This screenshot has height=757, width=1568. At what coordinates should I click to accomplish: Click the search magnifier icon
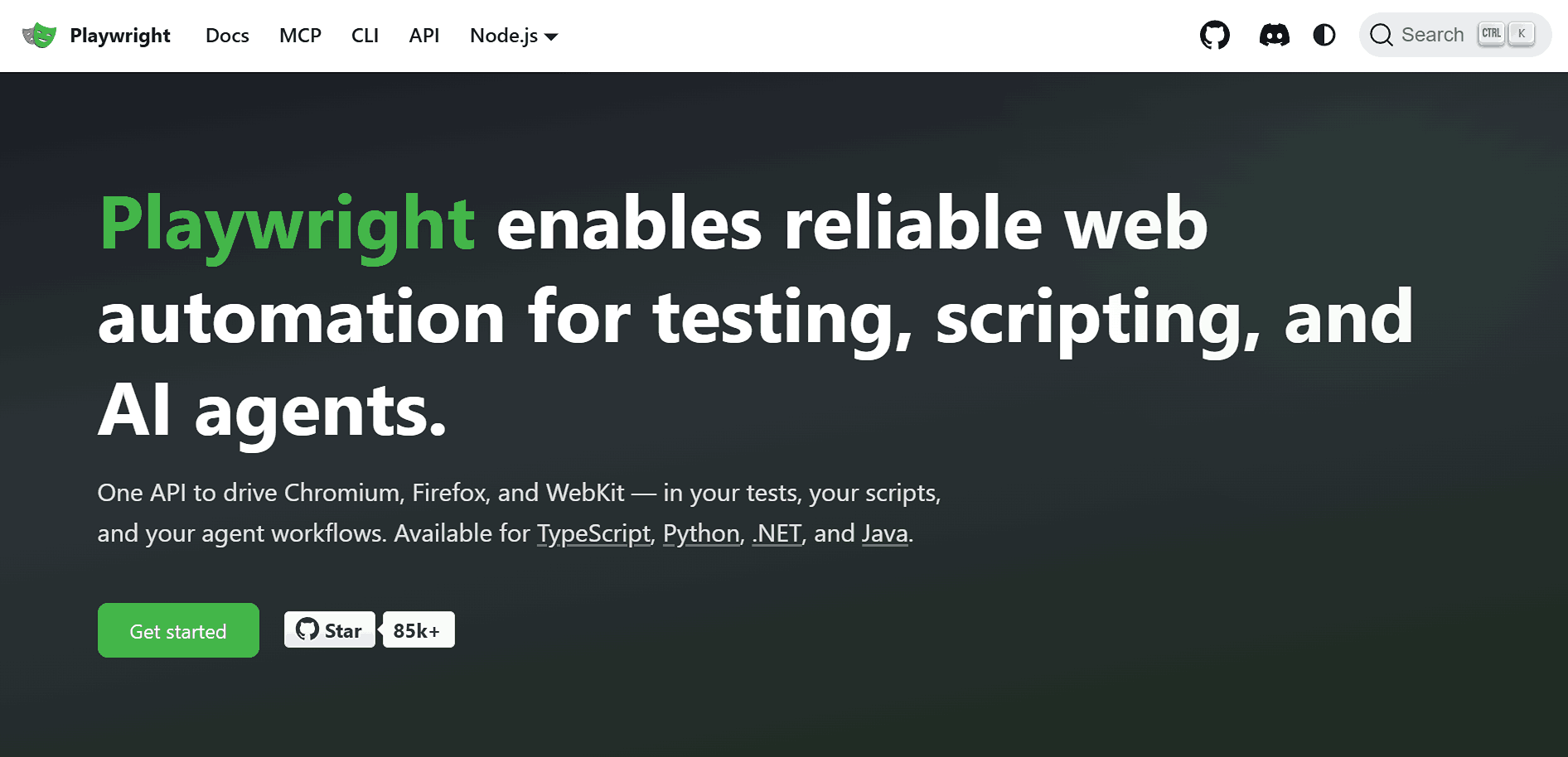coord(1382,35)
